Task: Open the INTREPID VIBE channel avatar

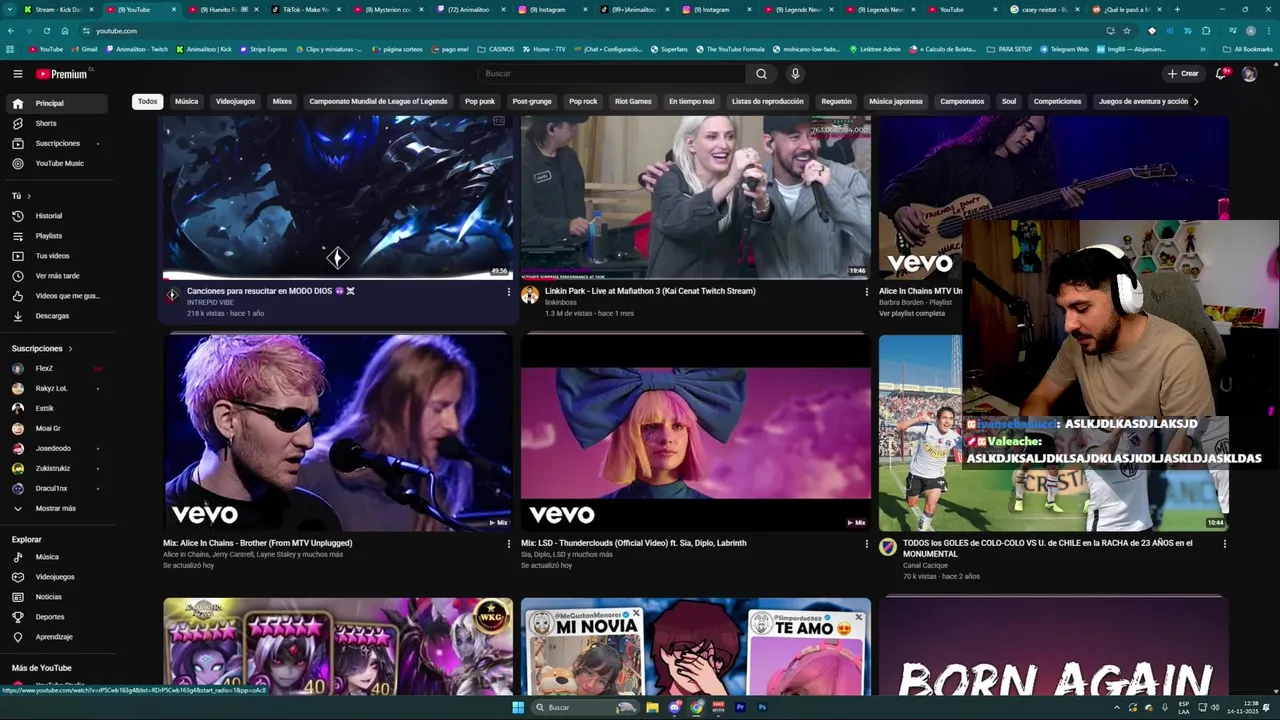Action: point(172,295)
